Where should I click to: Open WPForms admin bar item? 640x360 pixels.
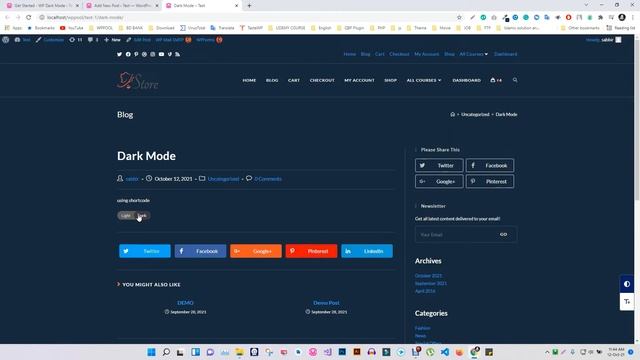pyautogui.click(x=209, y=40)
